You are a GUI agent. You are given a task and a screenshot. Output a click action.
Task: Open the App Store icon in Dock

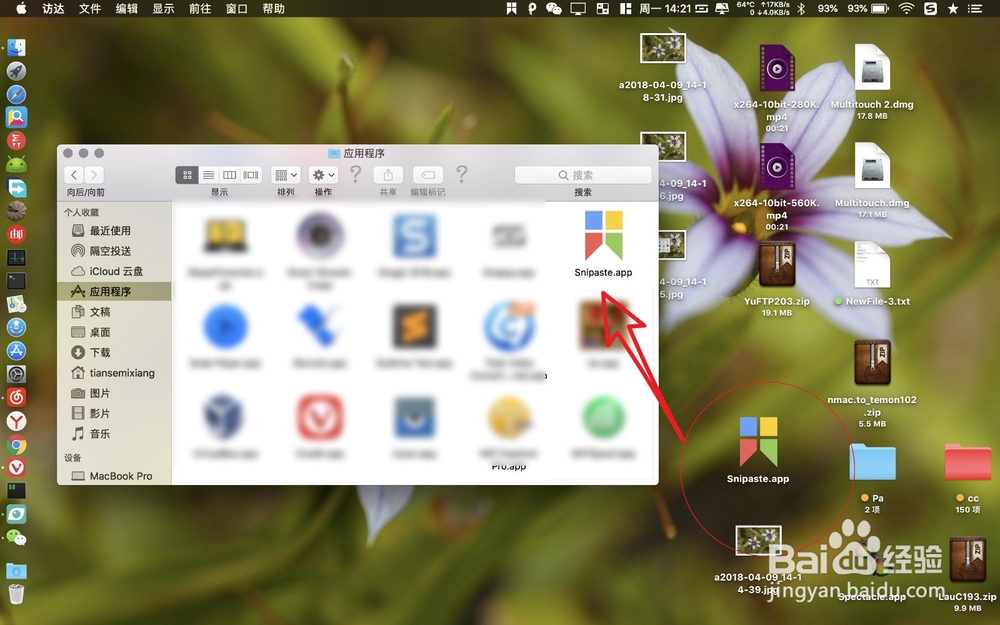[x=16, y=350]
